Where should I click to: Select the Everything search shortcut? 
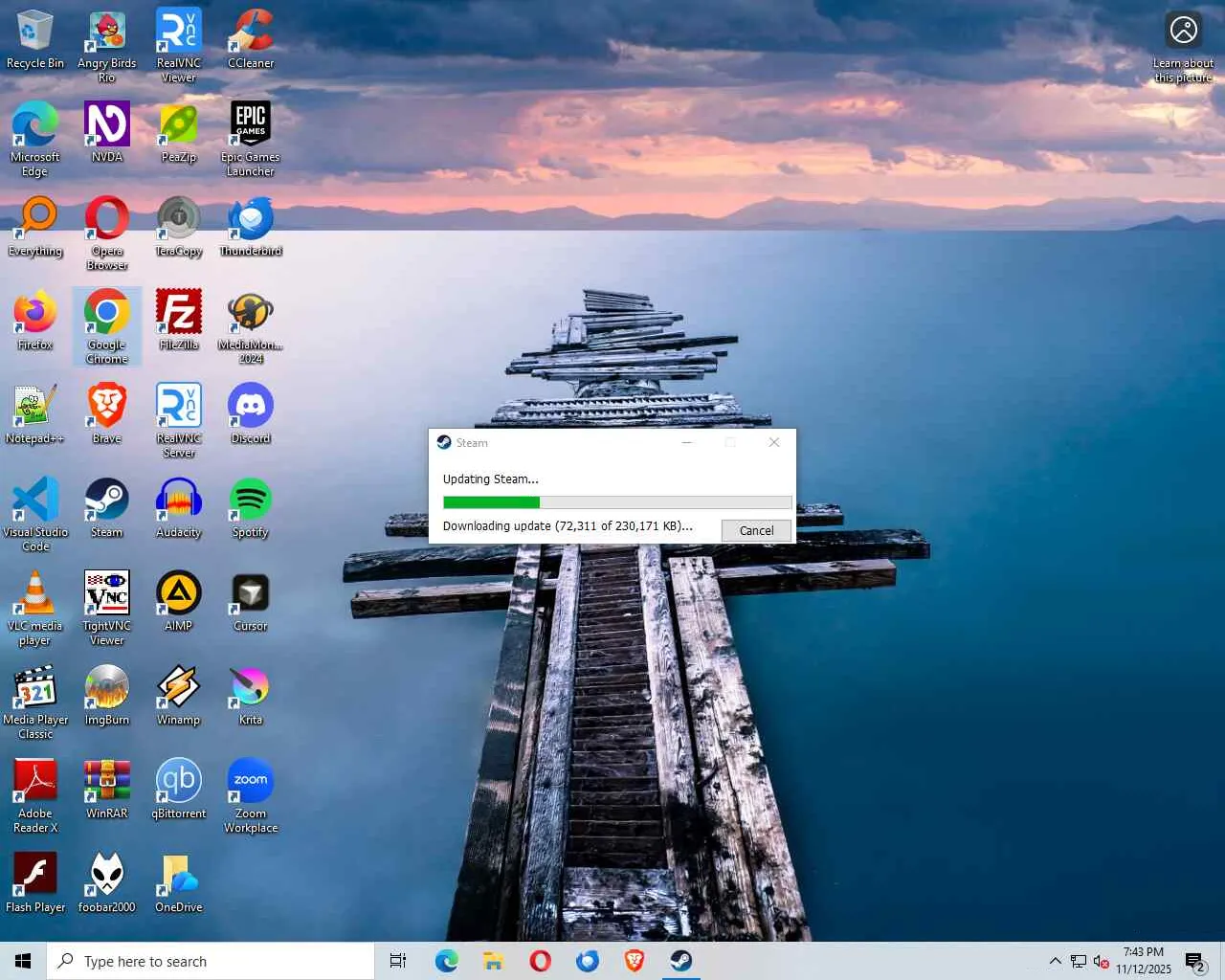35,227
